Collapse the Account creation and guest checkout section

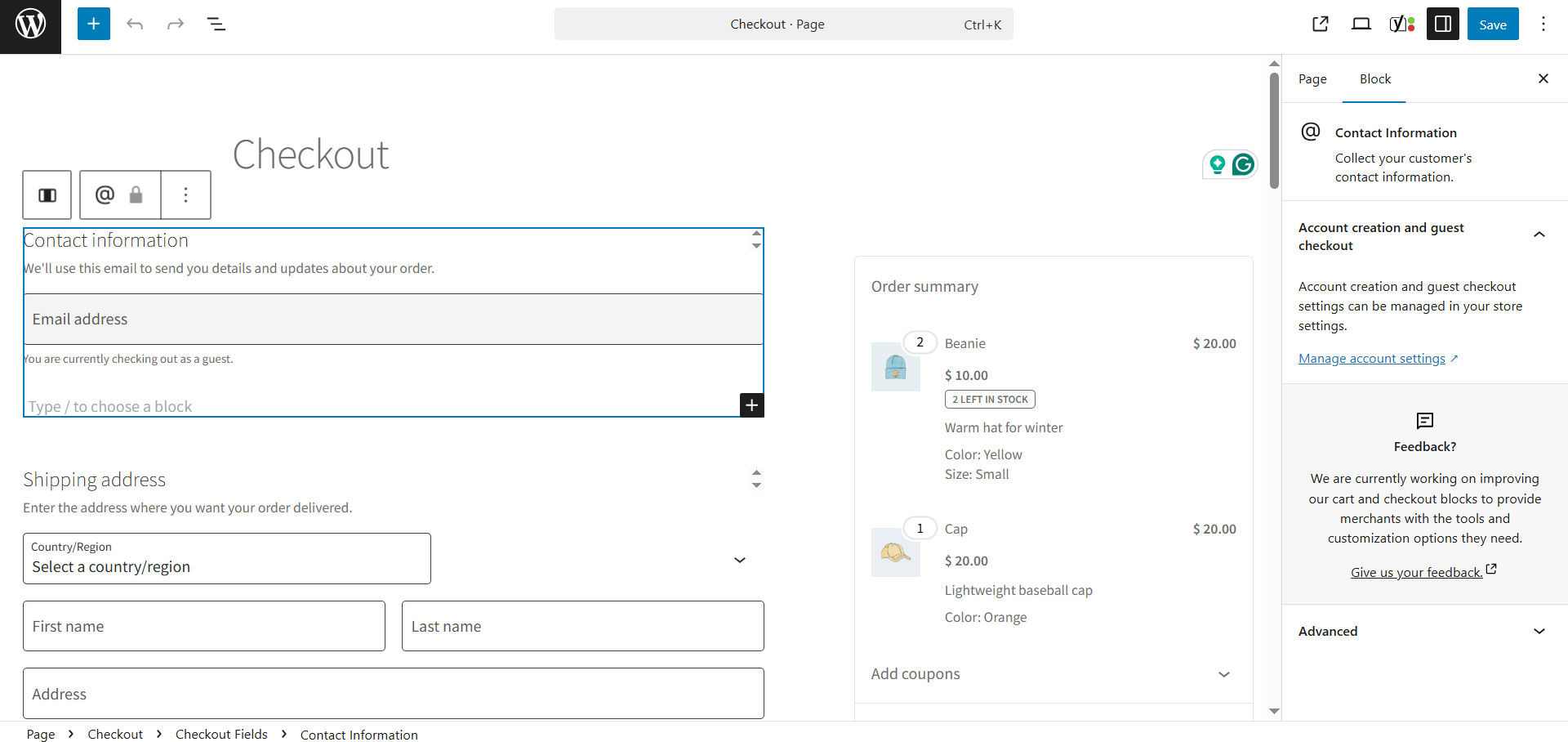tap(1540, 235)
